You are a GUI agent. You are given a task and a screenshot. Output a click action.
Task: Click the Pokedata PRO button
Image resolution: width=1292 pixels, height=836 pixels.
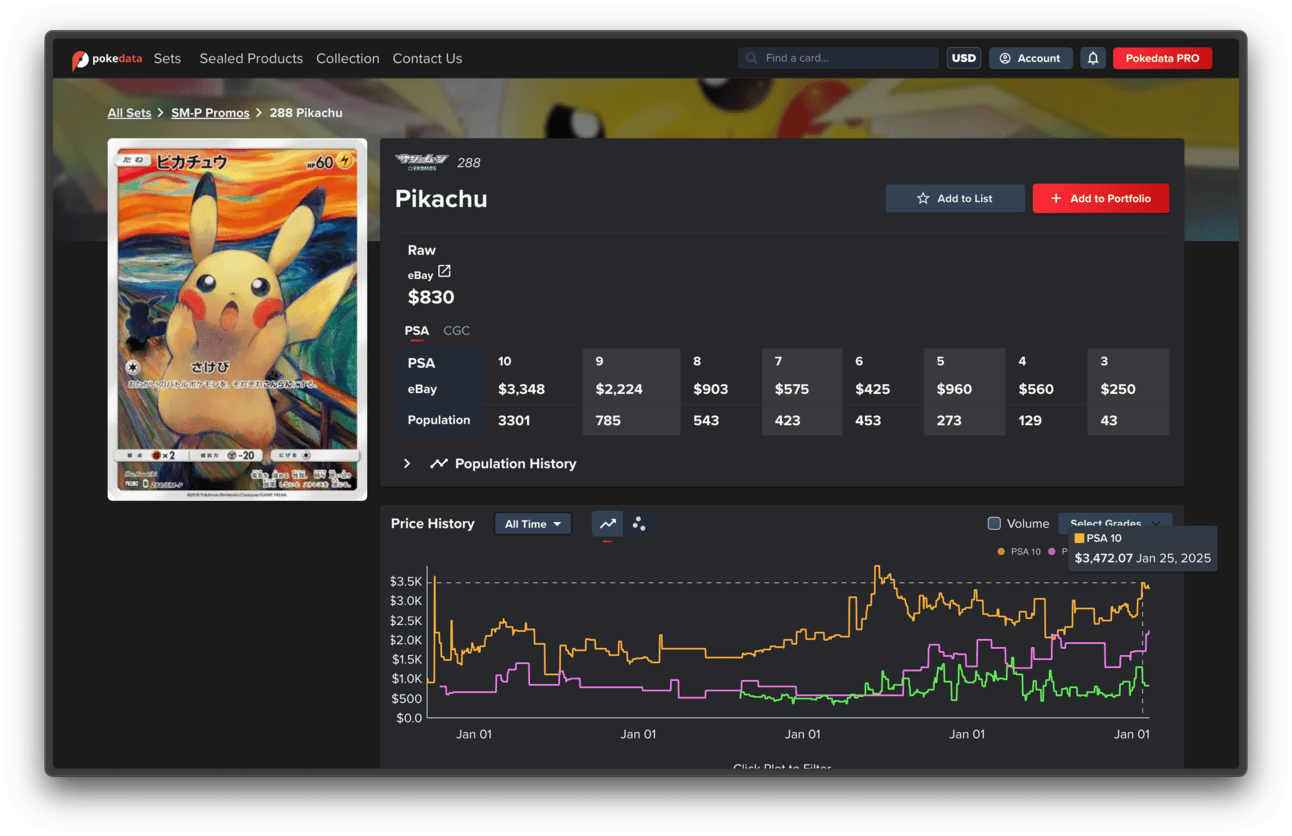point(1162,59)
